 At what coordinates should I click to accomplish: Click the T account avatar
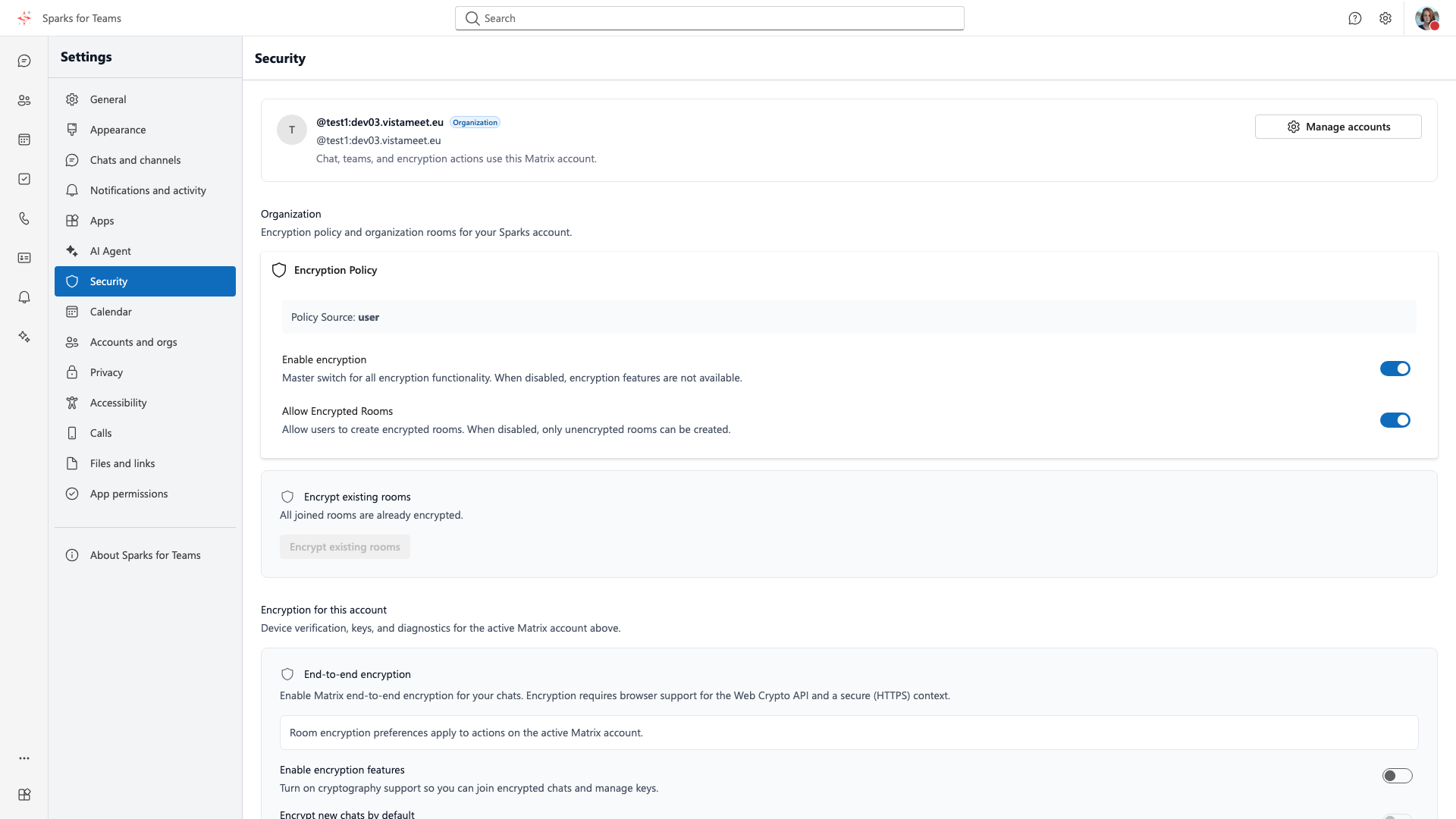pyautogui.click(x=292, y=130)
